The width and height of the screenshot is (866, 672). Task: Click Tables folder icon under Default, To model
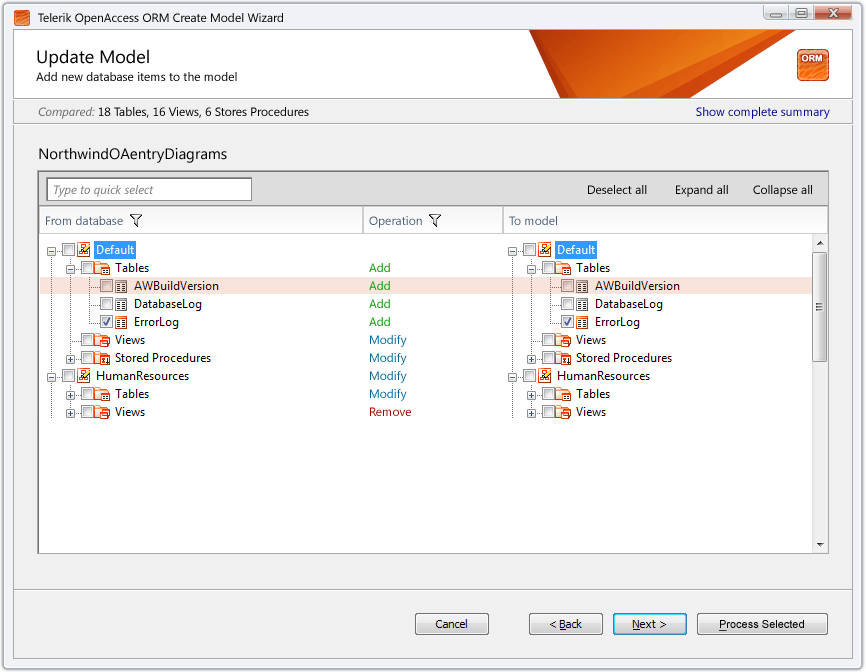click(x=563, y=268)
